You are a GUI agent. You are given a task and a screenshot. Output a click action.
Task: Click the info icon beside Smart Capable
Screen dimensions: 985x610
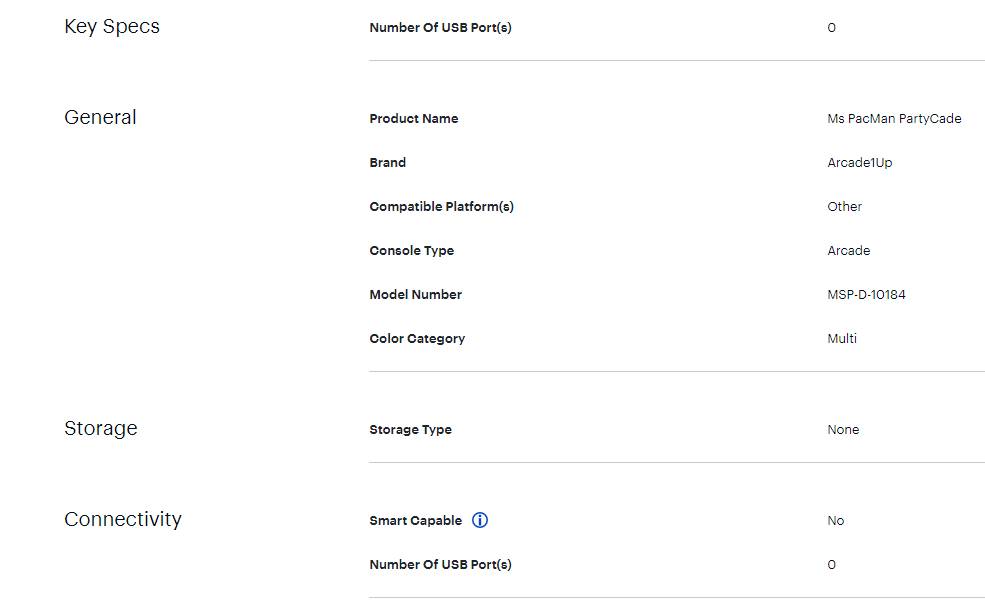480,520
